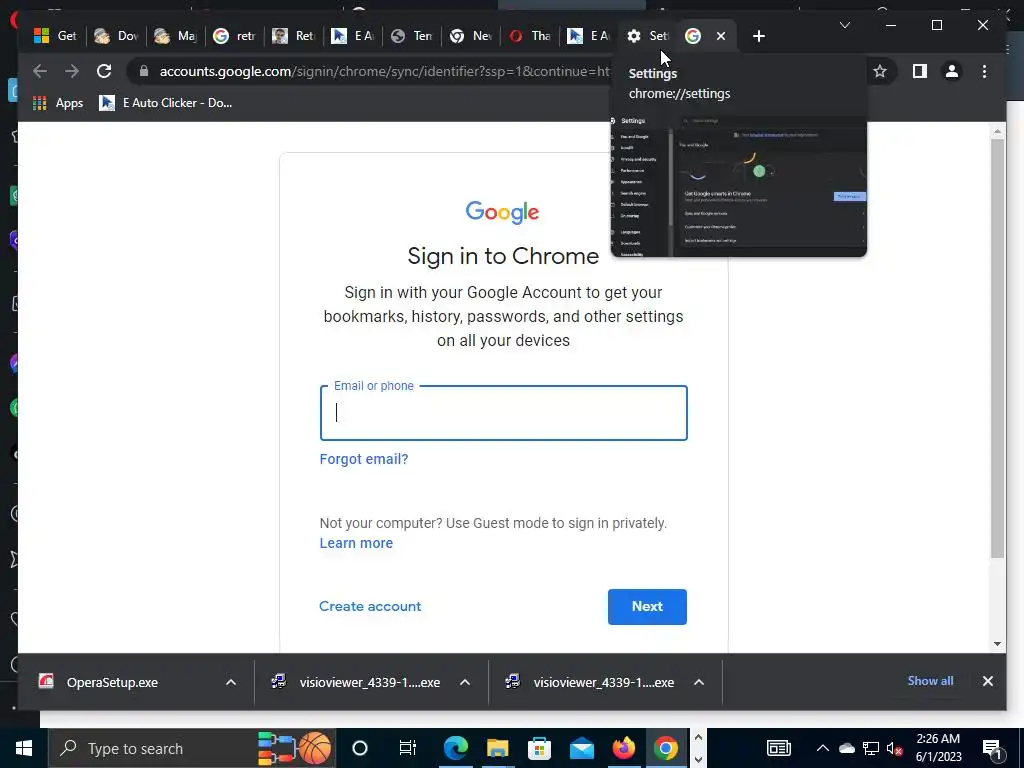Switch to the 'New' Chrome tab

tap(471, 36)
